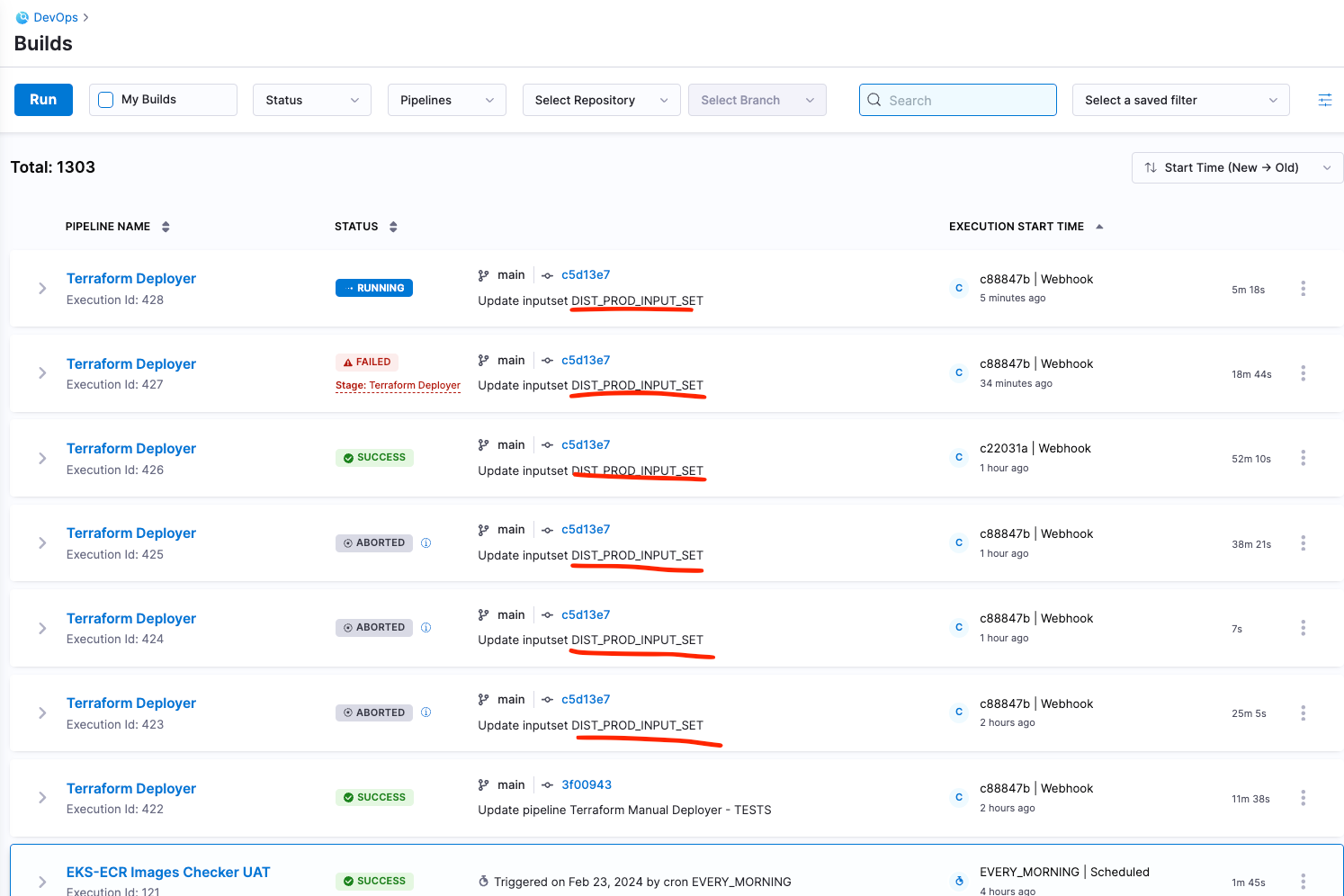
Task: Open commit c5d13e7 in execution 428
Action: pyautogui.click(x=586, y=274)
